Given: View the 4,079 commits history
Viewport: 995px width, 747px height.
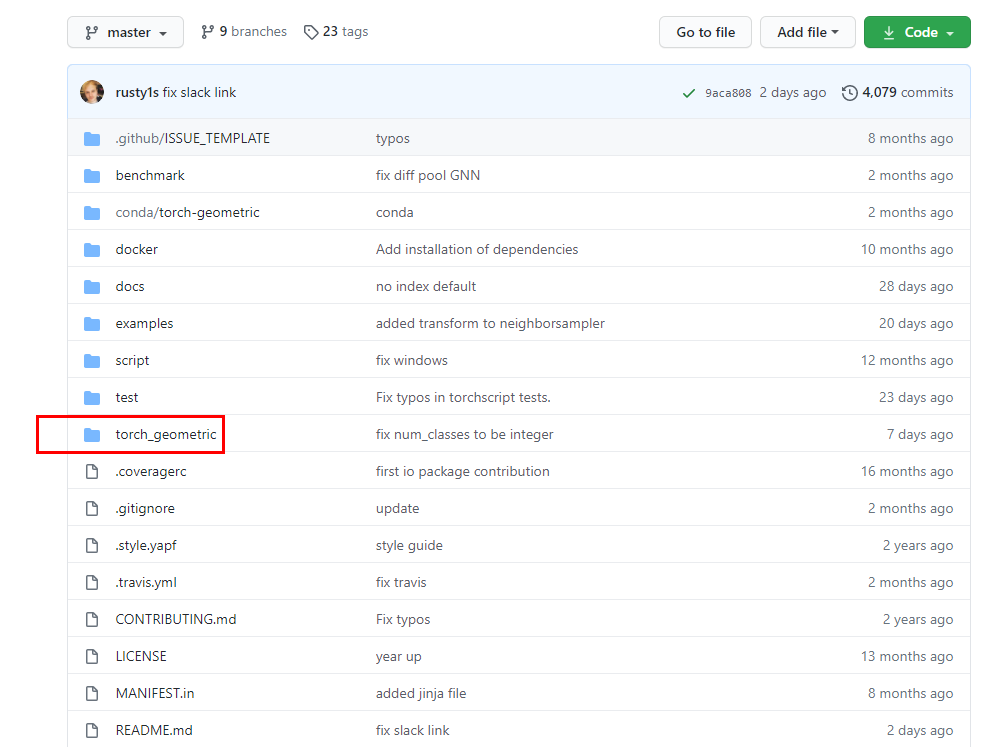Looking at the screenshot, I should pyautogui.click(x=897, y=93).
